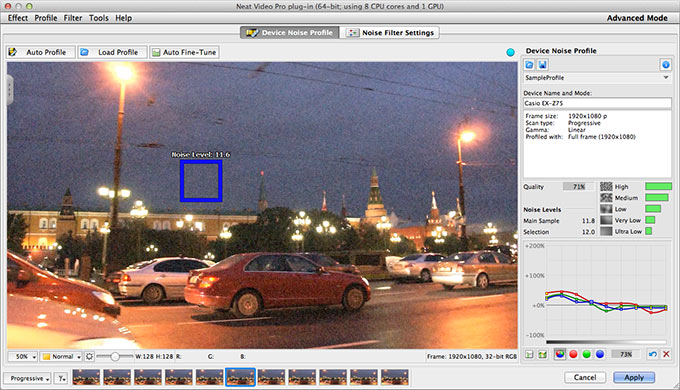Expand the Progressive scan type dropdown

tap(27, 378)
